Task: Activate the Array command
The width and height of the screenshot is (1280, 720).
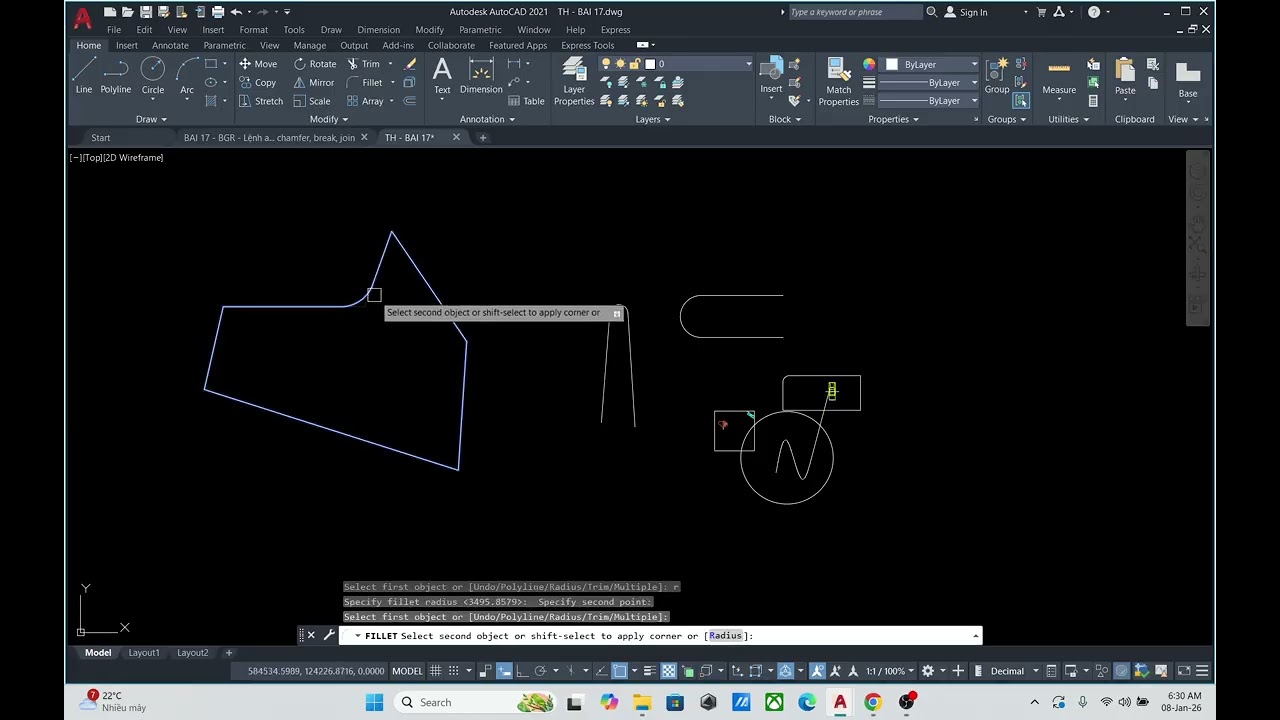Action: coord(365,101)
